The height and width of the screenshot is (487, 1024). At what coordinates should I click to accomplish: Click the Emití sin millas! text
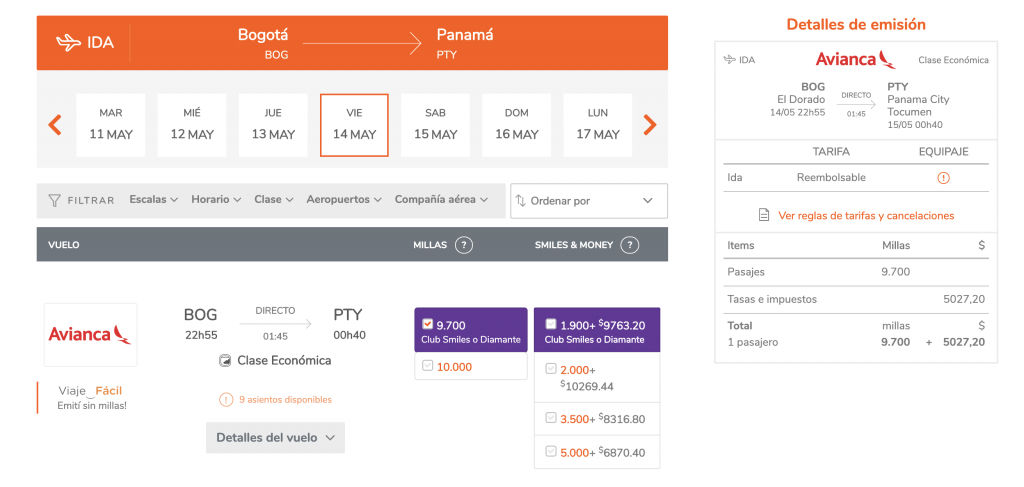92,406
